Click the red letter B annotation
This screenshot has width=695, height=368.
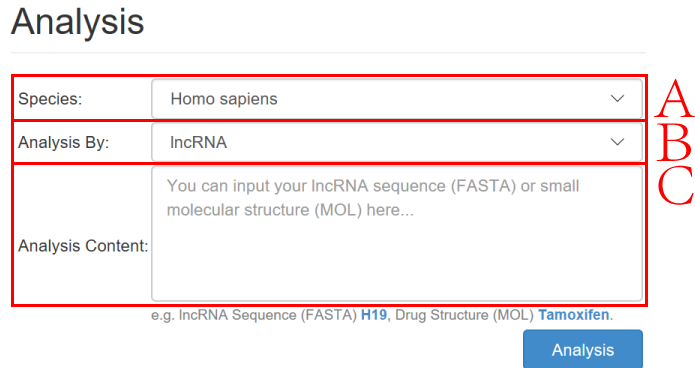674,142
